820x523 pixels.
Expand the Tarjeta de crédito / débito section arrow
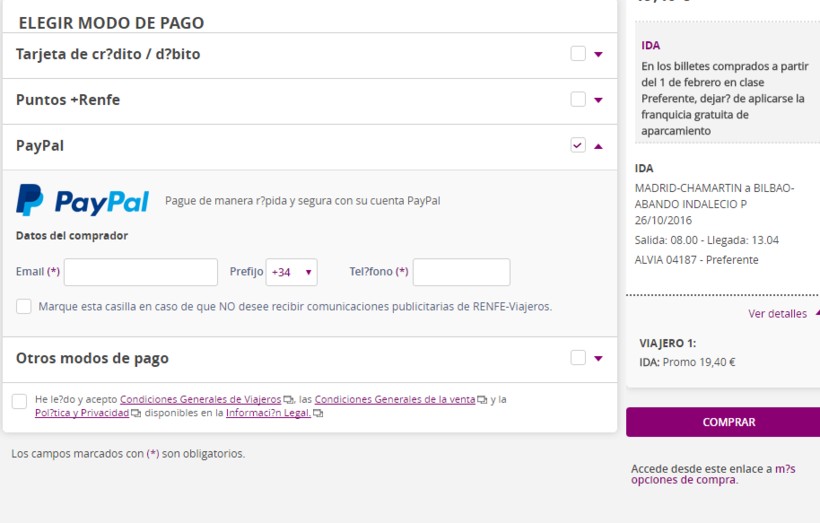point(599,54)
